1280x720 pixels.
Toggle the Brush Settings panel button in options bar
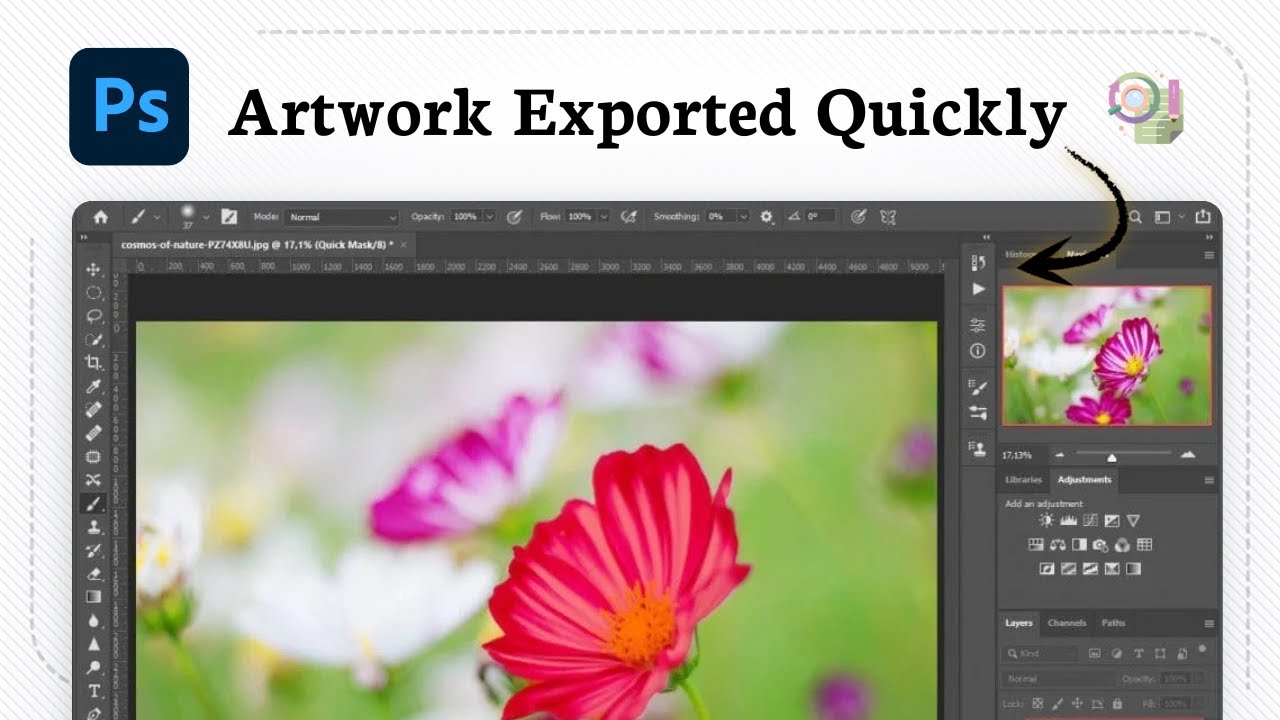coord(229,216)
